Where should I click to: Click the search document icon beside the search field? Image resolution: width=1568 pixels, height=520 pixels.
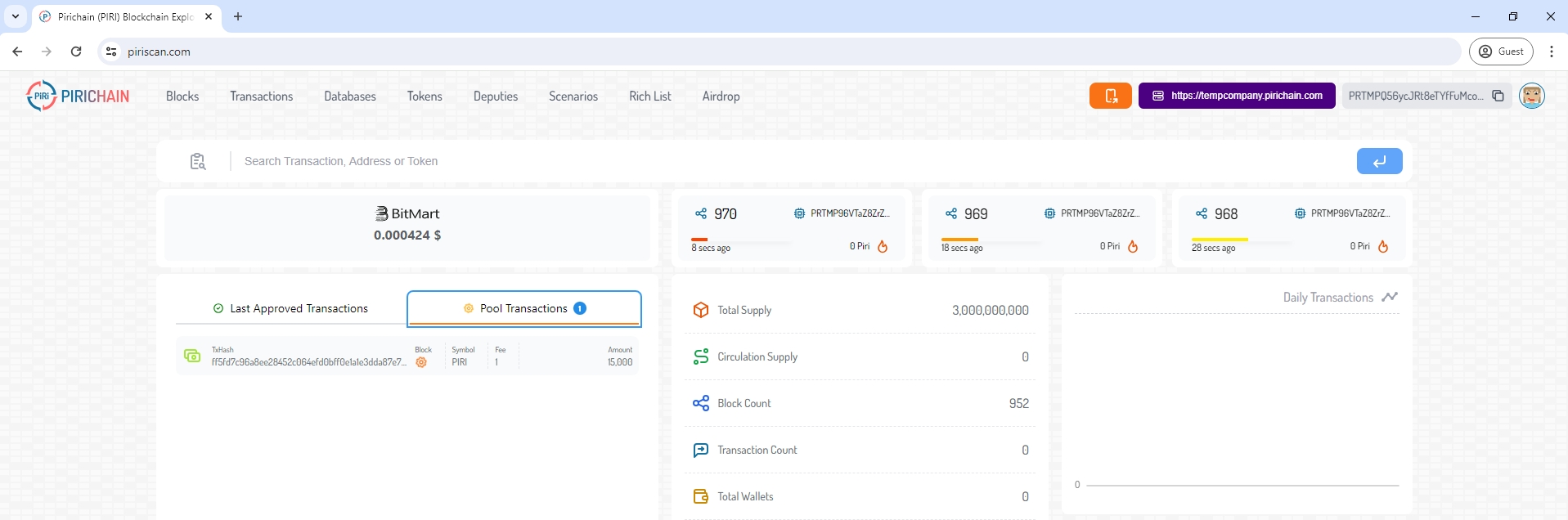tap(198, 161)
